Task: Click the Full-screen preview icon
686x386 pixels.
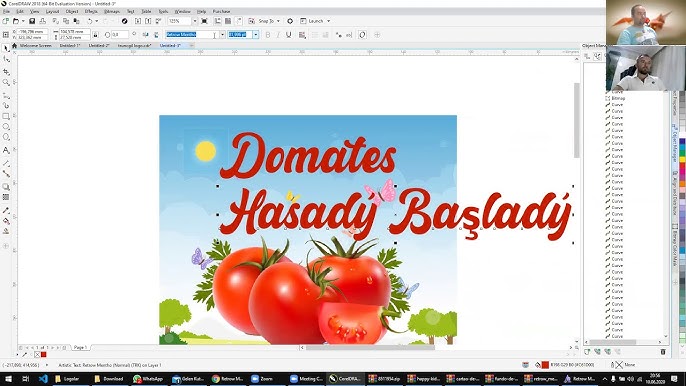Action: 204,21
